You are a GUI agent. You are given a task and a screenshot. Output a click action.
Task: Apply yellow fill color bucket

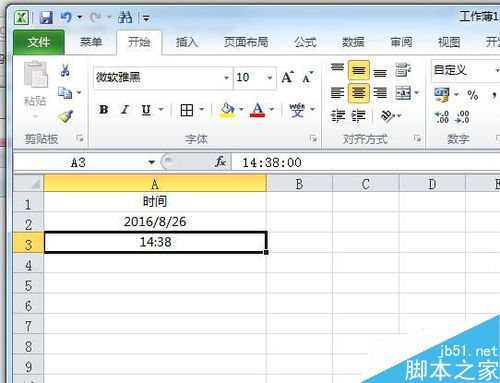[227, 110]
